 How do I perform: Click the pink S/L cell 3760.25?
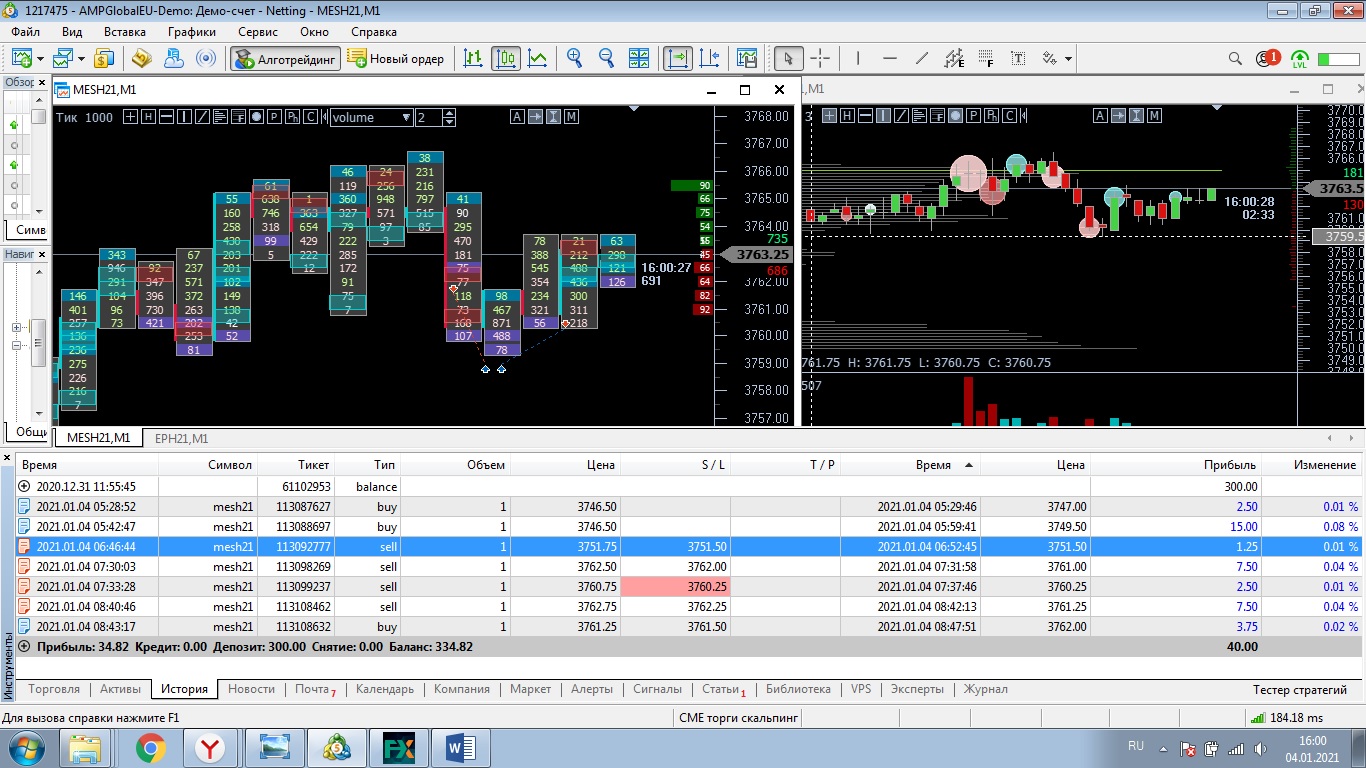coord(675,587)
